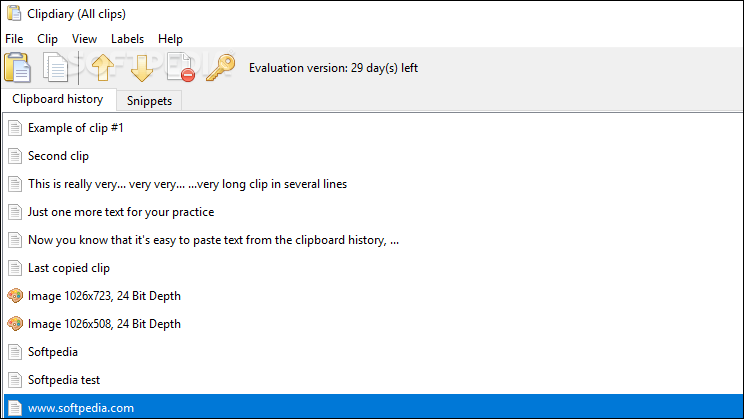Select the "Second clip" entry
The height and width of the screenshot is (419, 744).
tap(373, 156)
